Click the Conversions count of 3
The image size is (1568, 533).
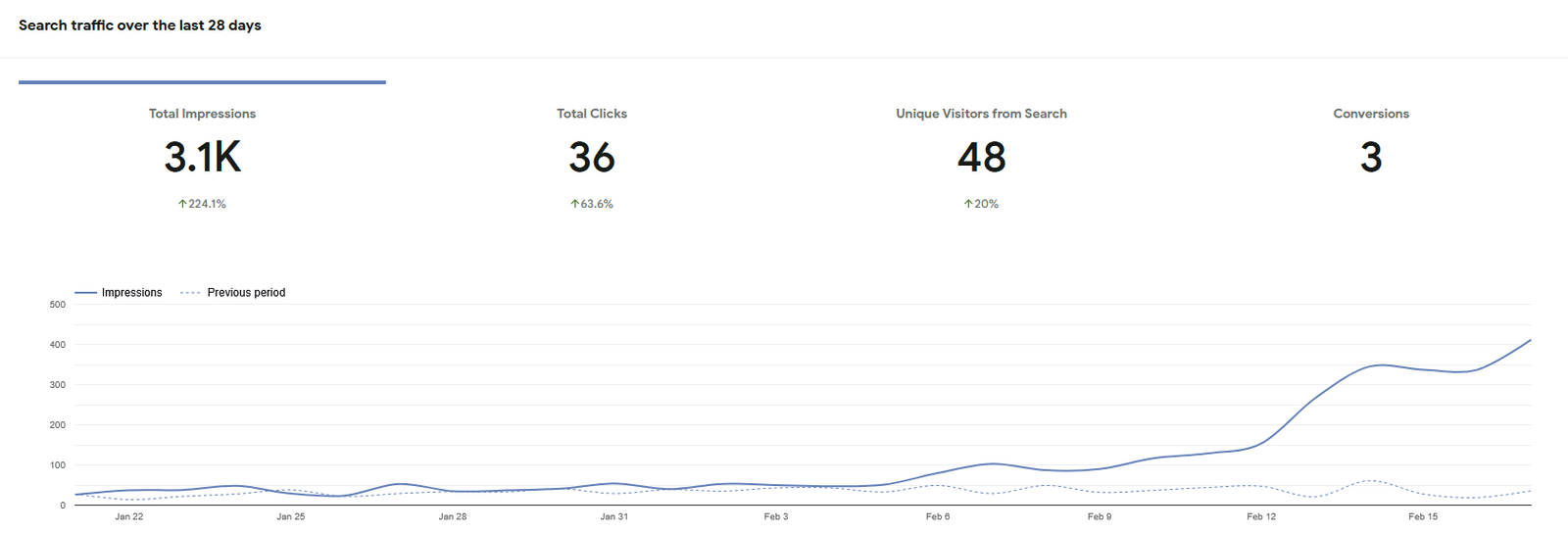pos(1370,158)
